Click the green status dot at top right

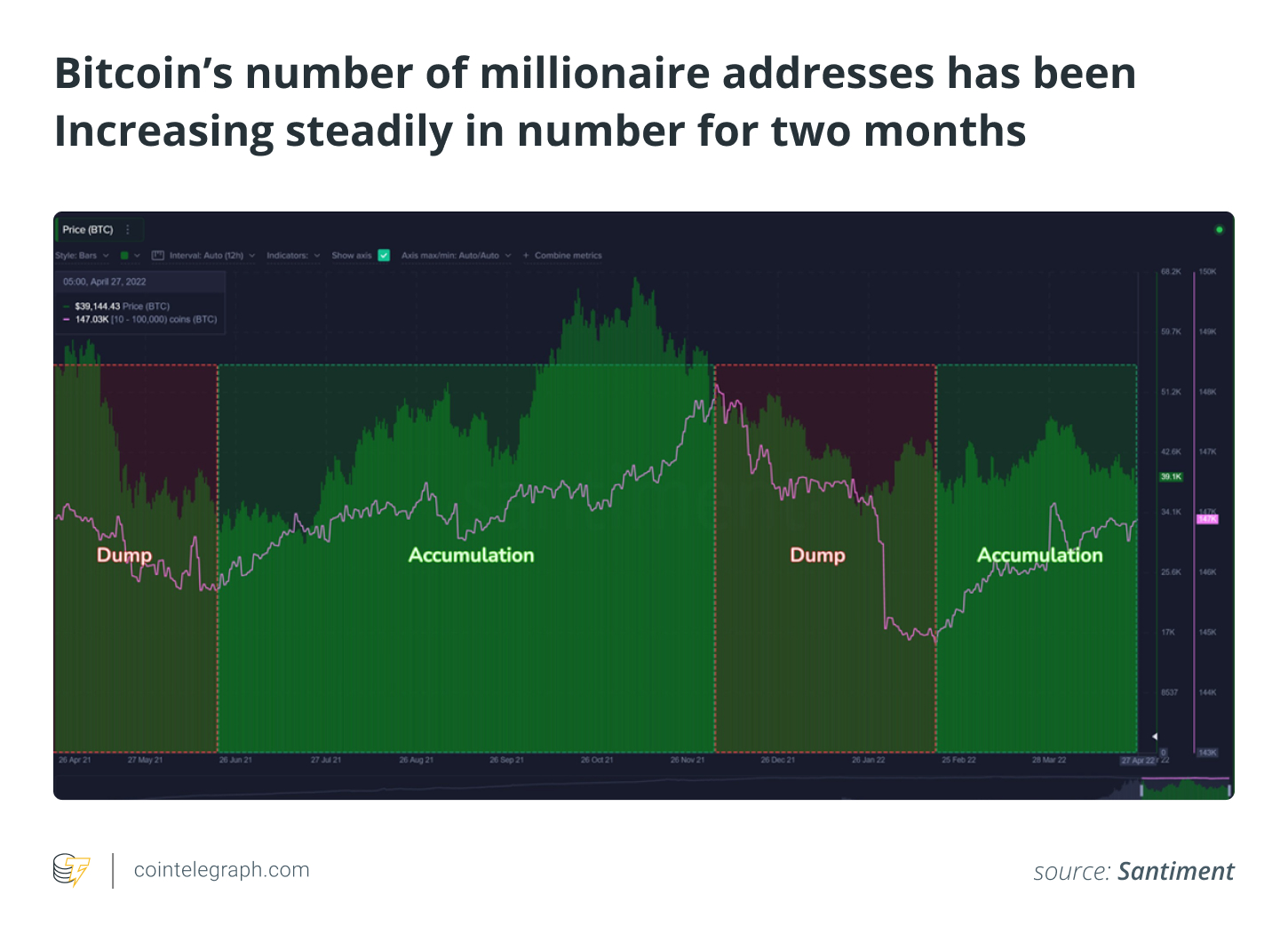point(1219,229)
